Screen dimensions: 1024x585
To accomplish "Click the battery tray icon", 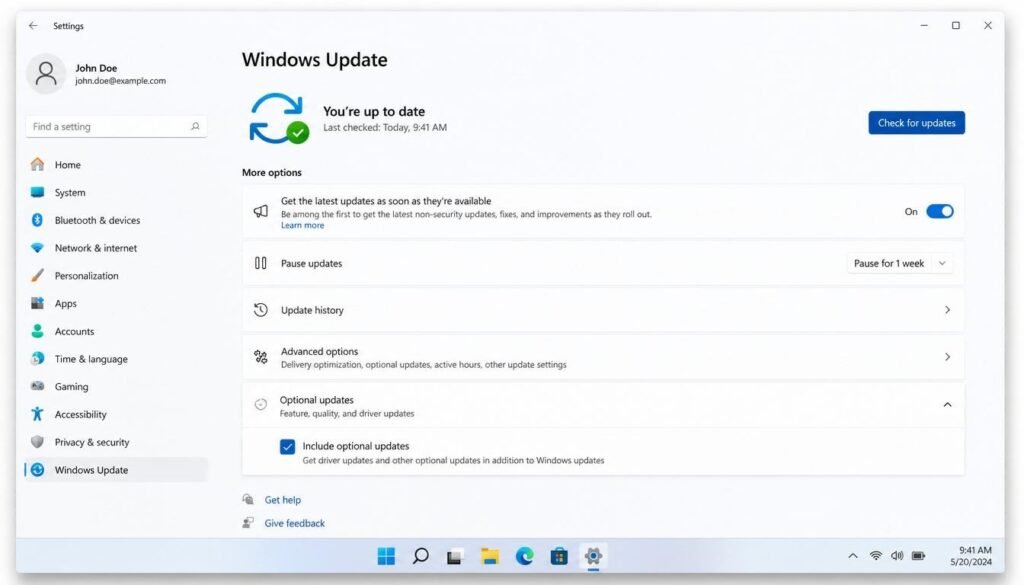I will [918, 556].
